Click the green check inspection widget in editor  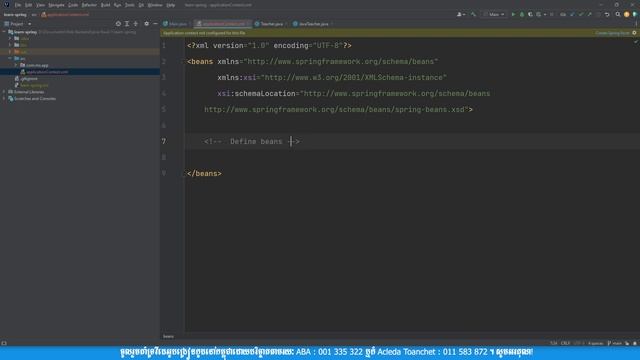pyautogui.click(x=636, y=42)
